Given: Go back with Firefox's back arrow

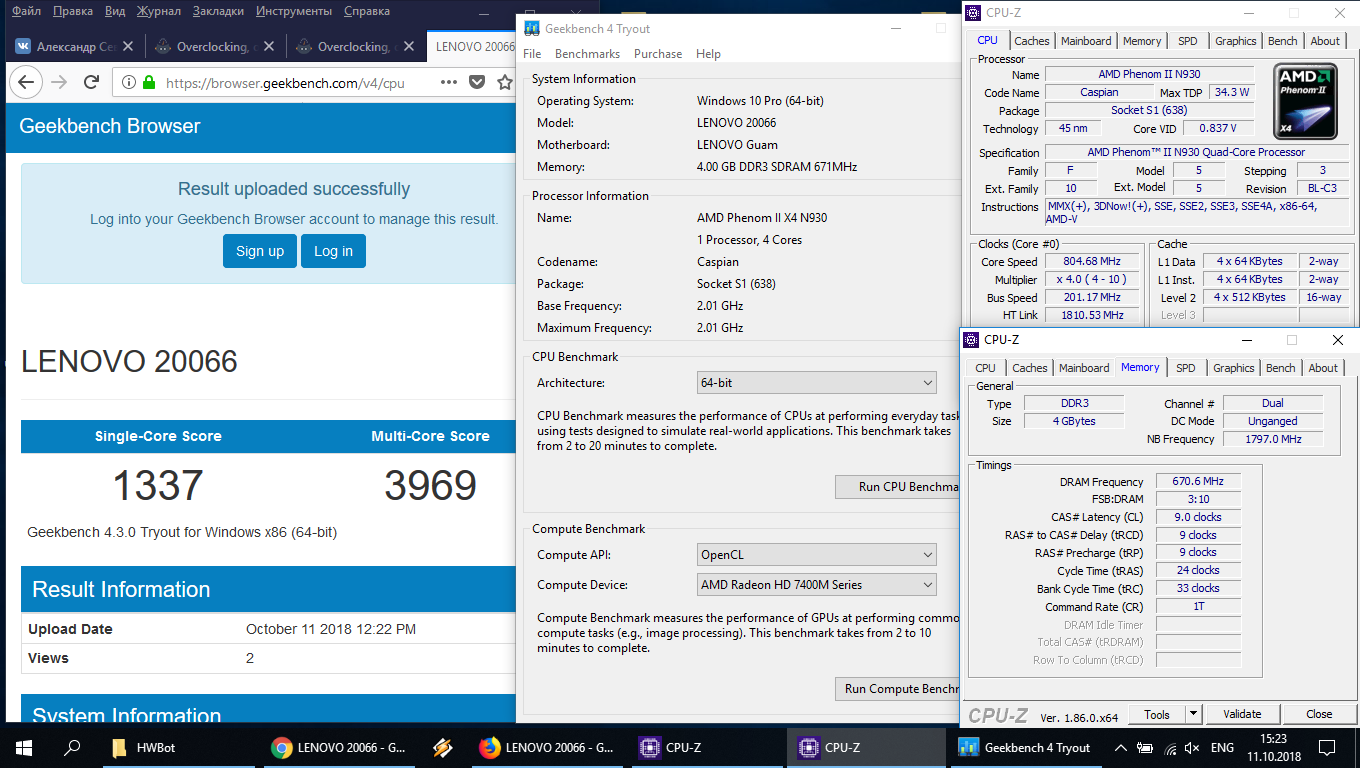Looking at the screenshot, I should [26, 83].
